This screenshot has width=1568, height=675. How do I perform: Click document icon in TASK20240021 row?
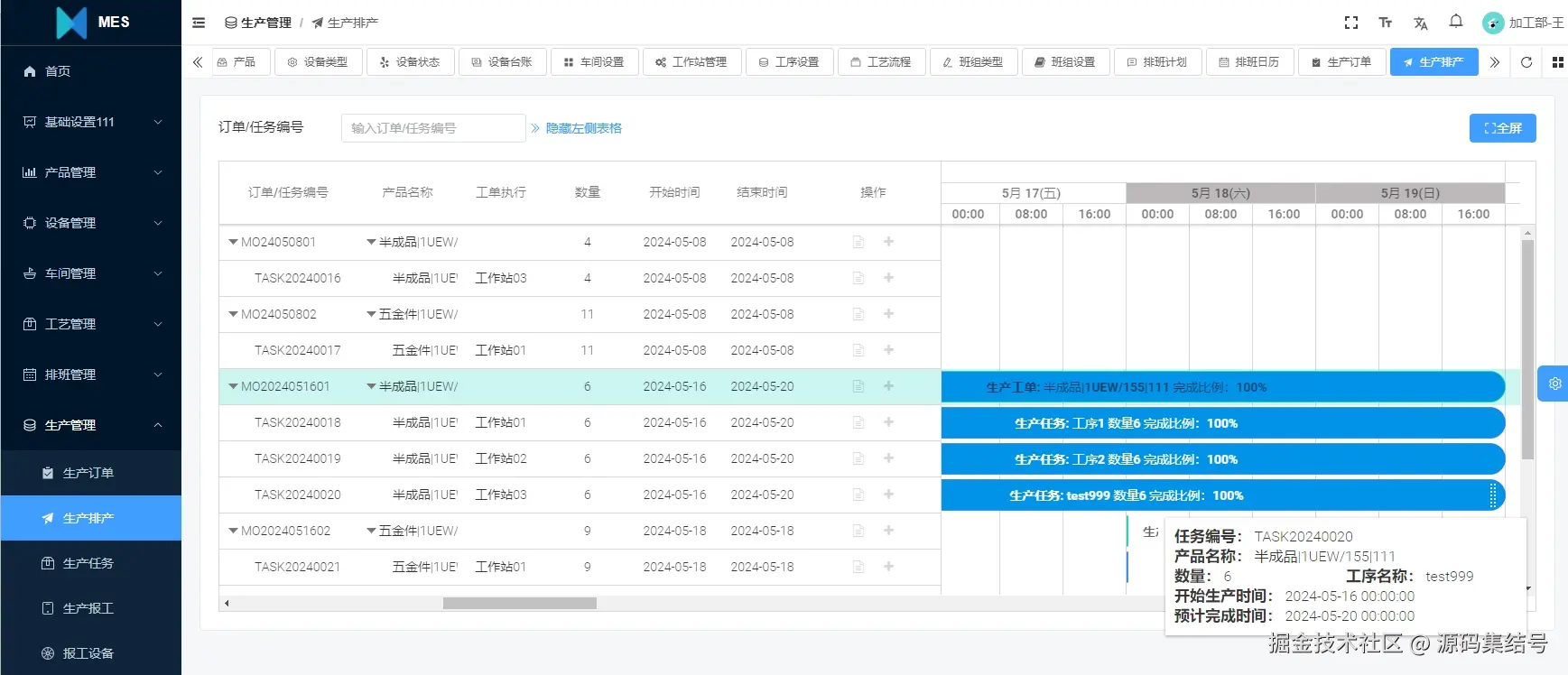pyautogui.click(x=858, y=567)
